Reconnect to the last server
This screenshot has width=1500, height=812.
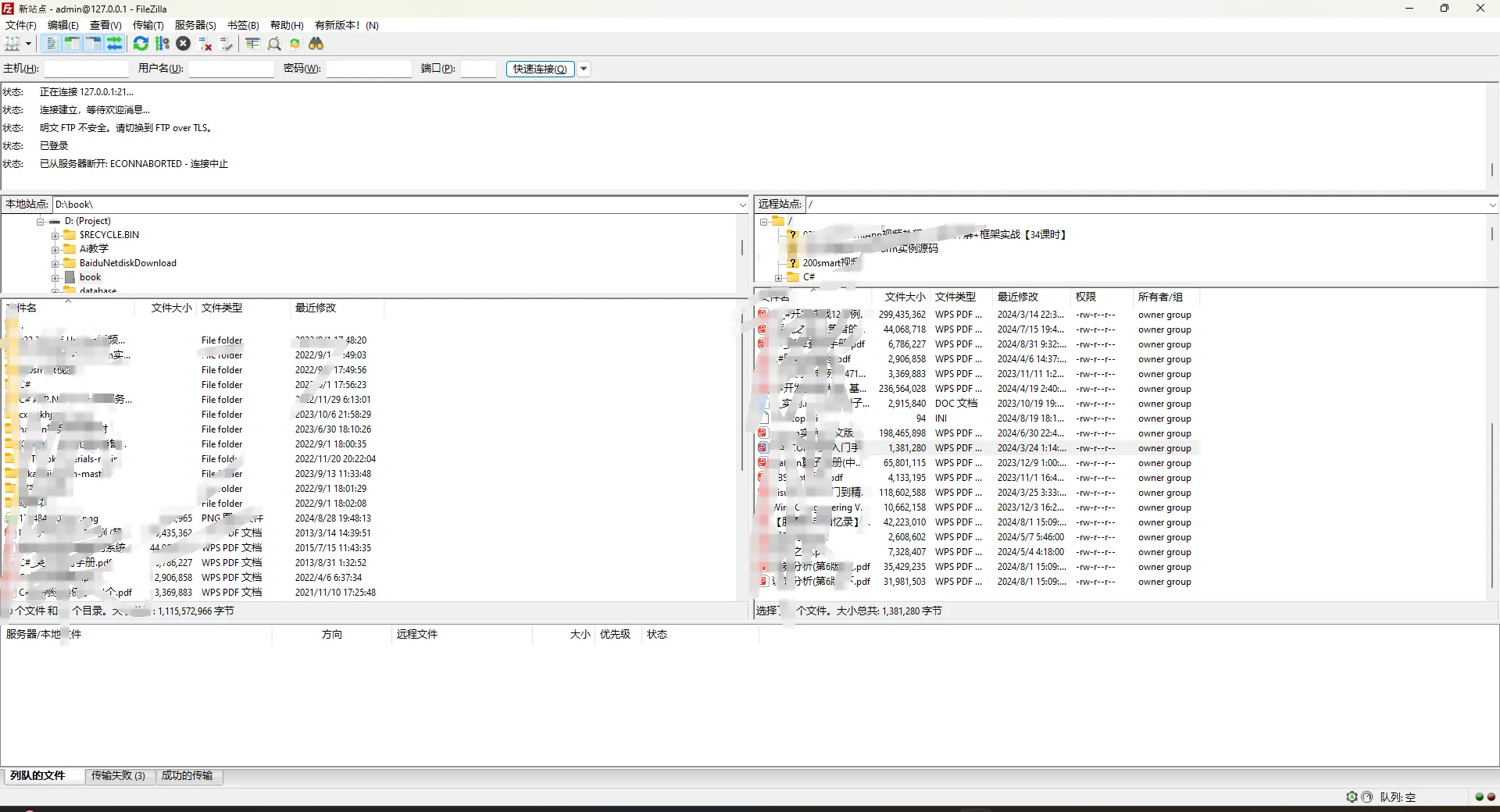(227, 45)
